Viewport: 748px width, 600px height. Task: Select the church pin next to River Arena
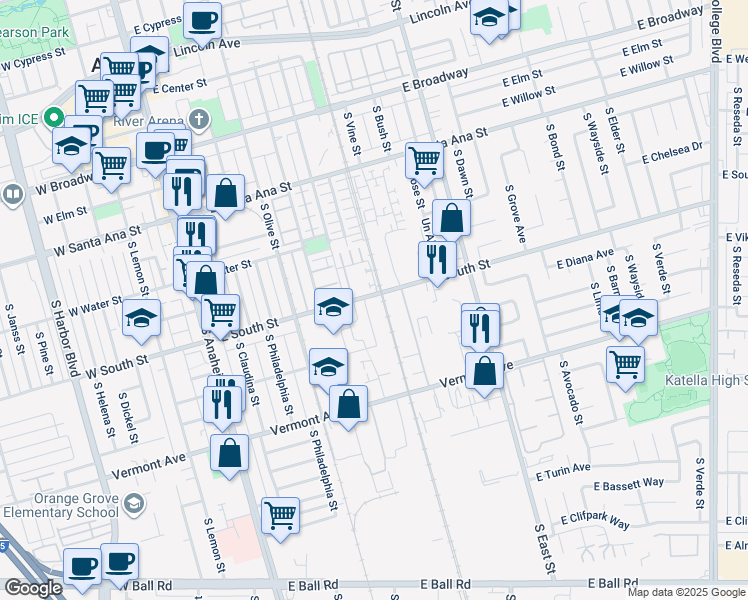coord(199,120)
